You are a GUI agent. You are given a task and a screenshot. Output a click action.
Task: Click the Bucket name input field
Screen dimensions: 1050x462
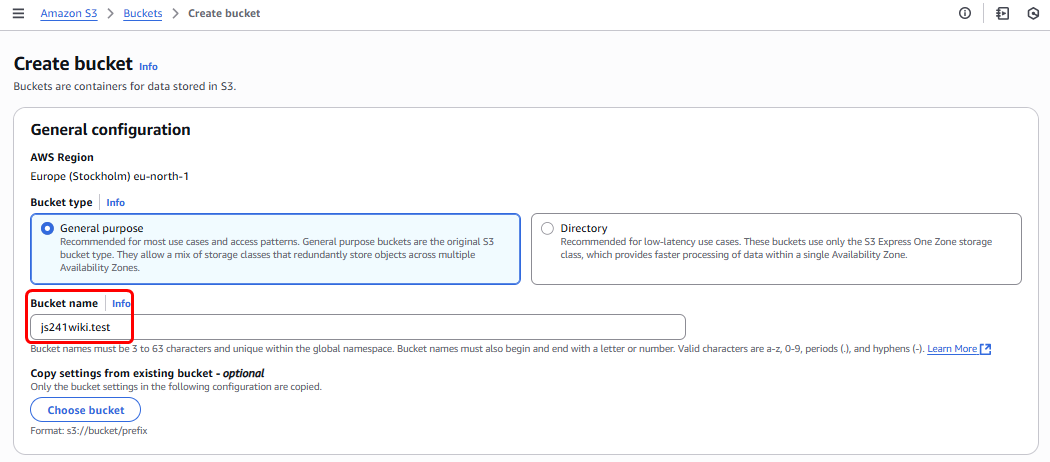point(357,327)
